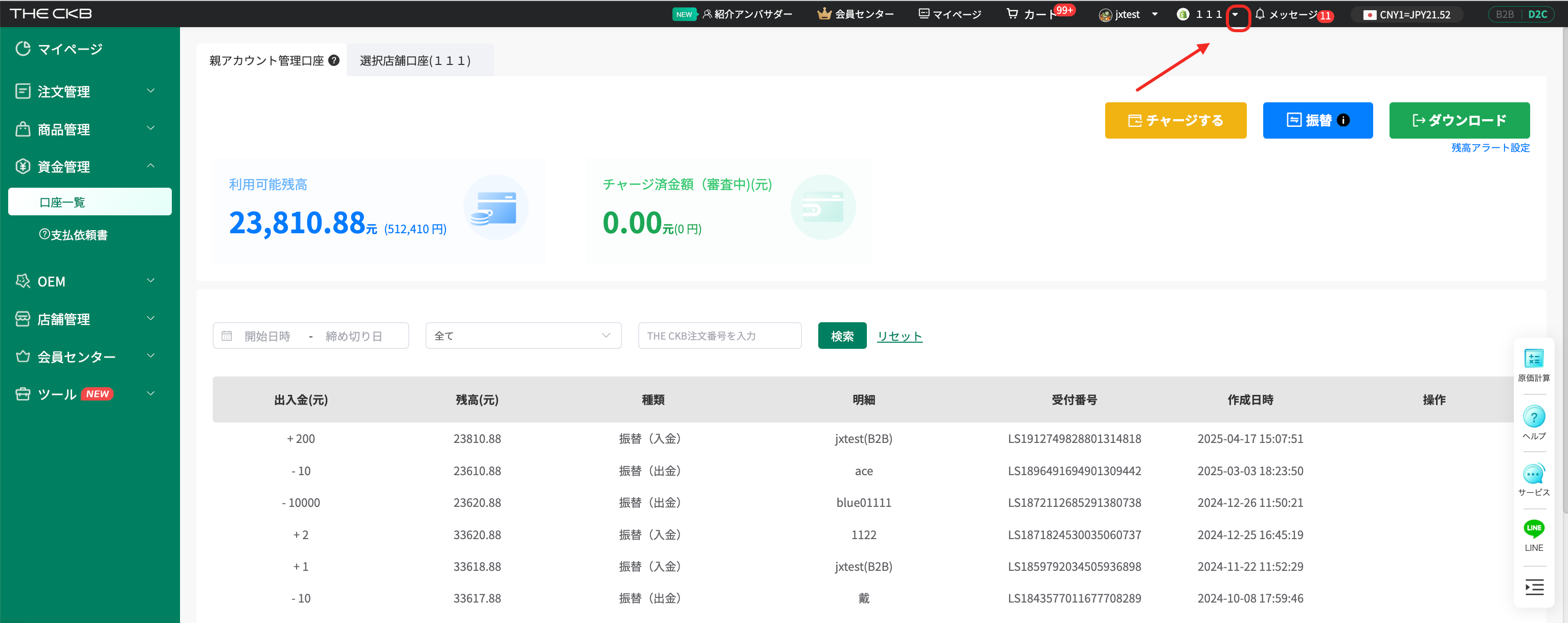Click 締め切り日 end date field
This screenshot has height=623, width=1568.
click(x=354, y=336)
